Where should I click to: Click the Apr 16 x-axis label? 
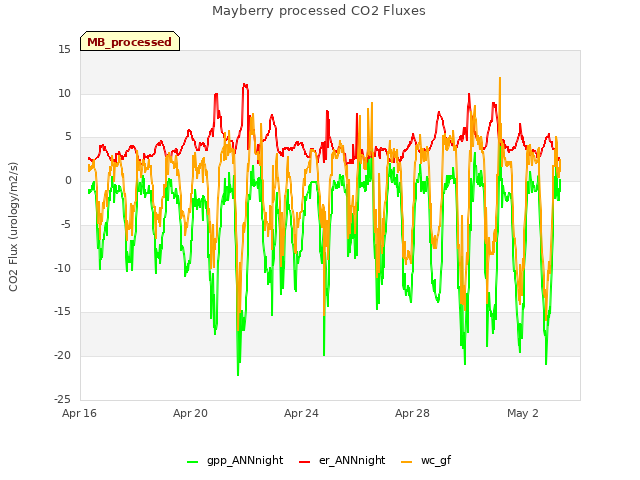[79, 413]
